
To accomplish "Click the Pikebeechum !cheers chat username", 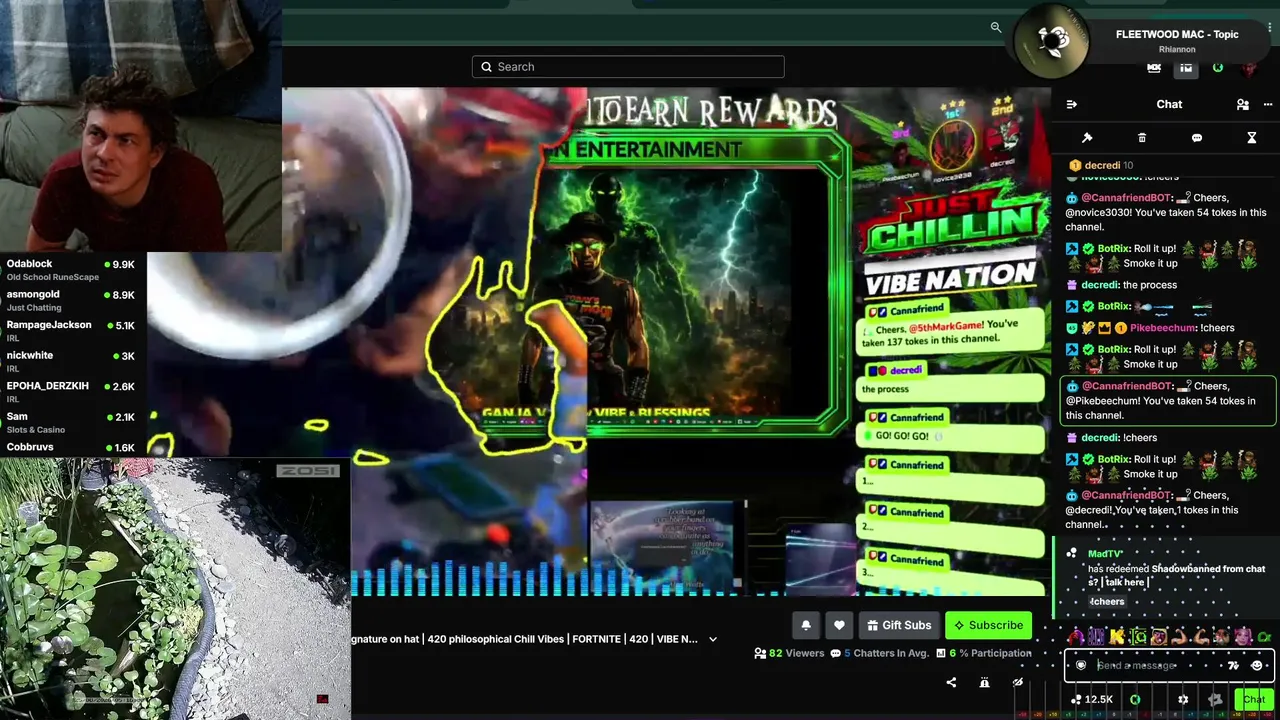I will (1165, 328).
